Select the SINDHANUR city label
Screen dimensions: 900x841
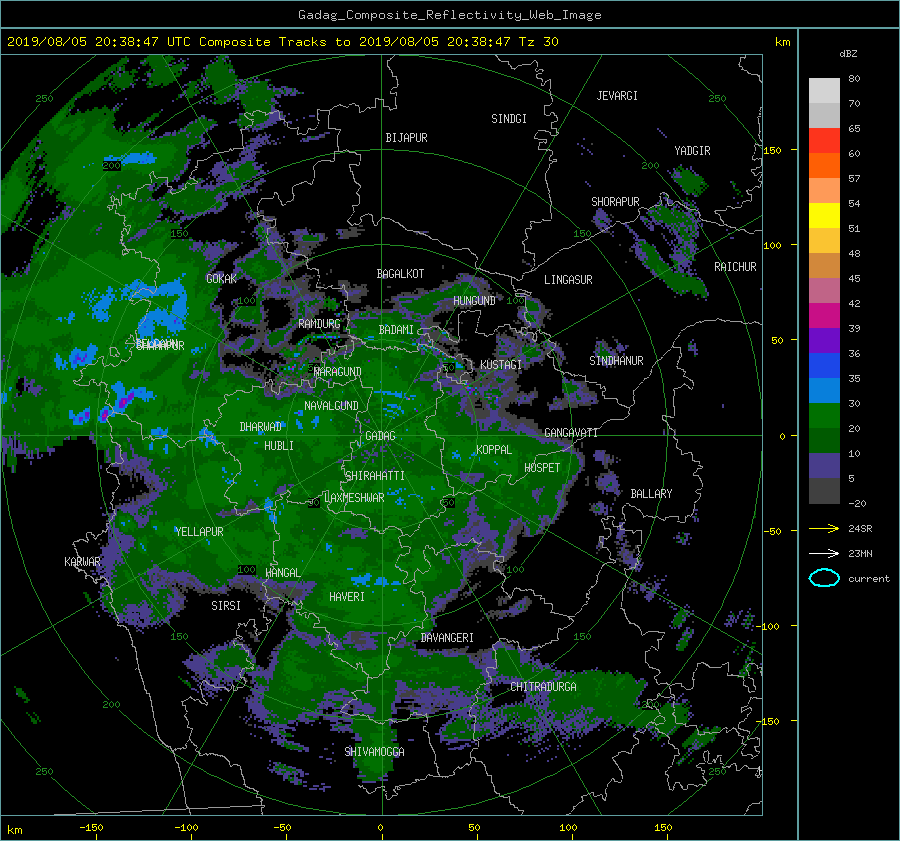tap(616, 361)
